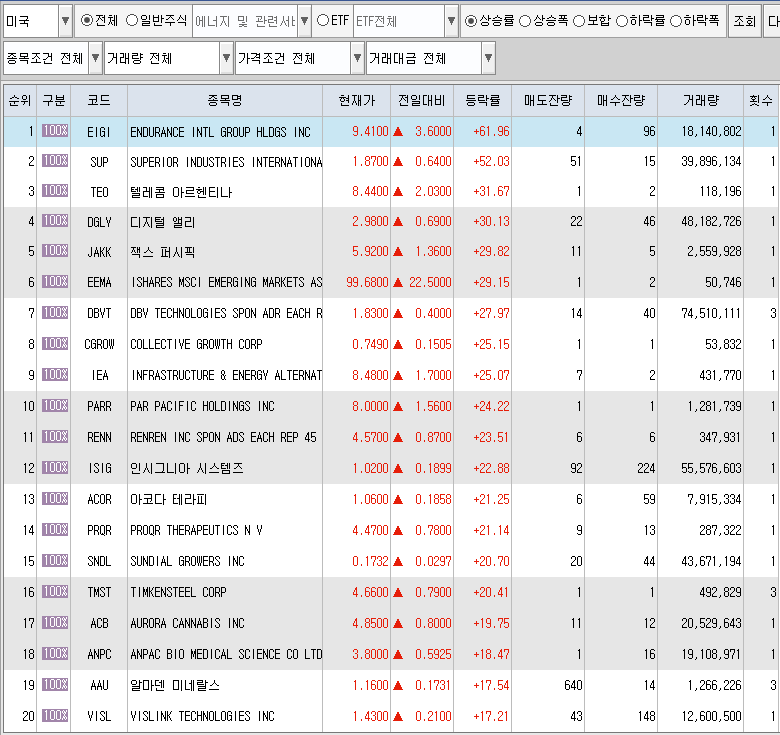The width and height of the screenshot is (780, 735).
Task: Click the 매수잔량 column header
Action: coord(621,100)
